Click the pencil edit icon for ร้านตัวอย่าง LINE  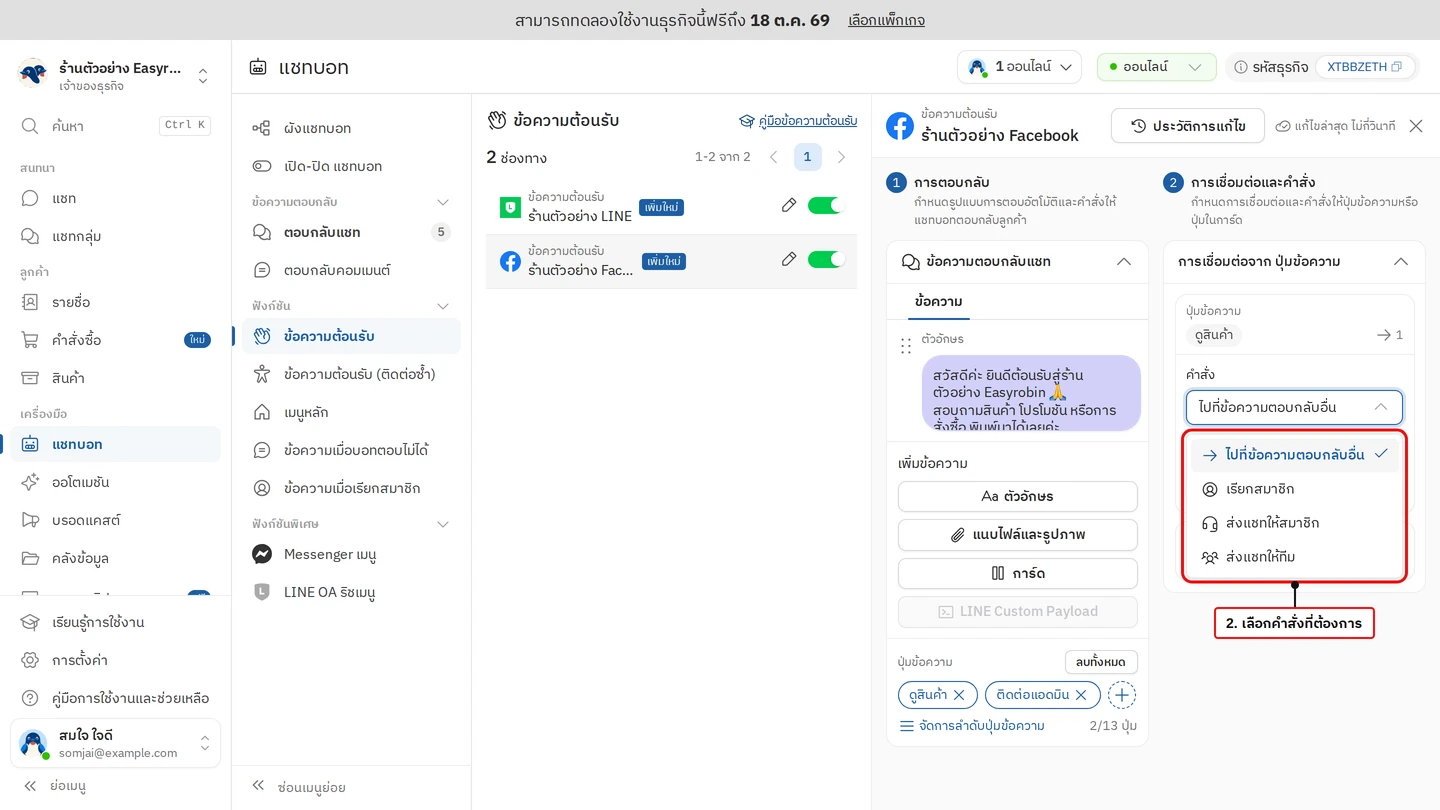pos(789,205)
